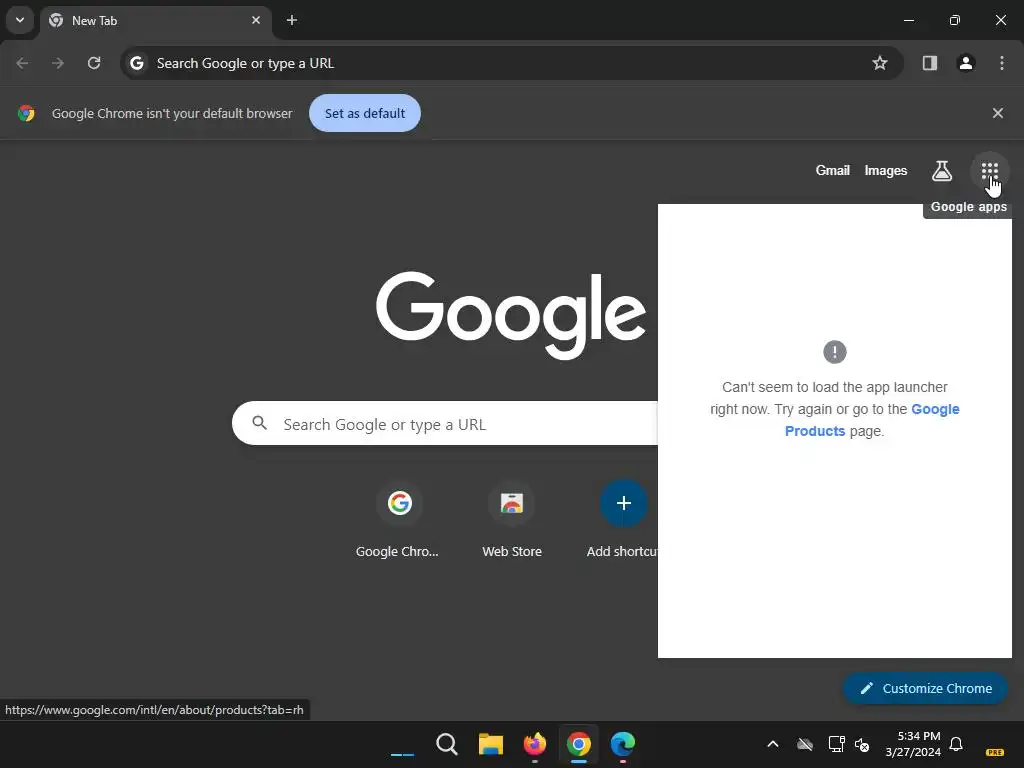Open the network display tray icon

(836, 744)
